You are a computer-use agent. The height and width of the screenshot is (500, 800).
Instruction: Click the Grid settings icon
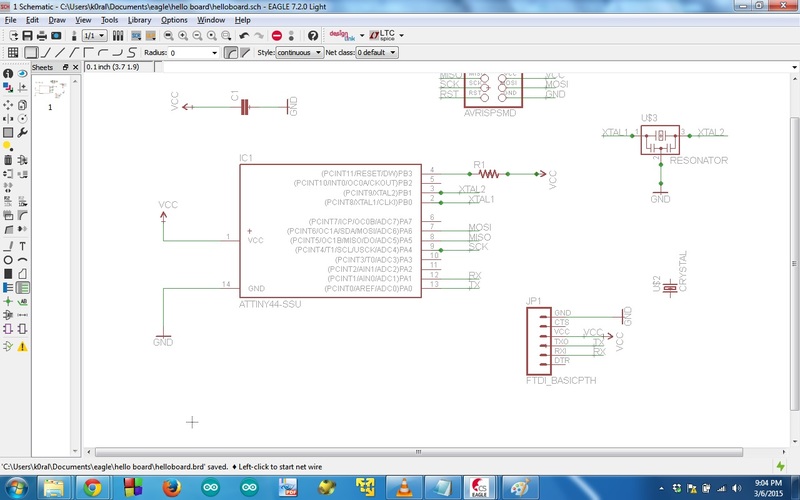[13, 53]
